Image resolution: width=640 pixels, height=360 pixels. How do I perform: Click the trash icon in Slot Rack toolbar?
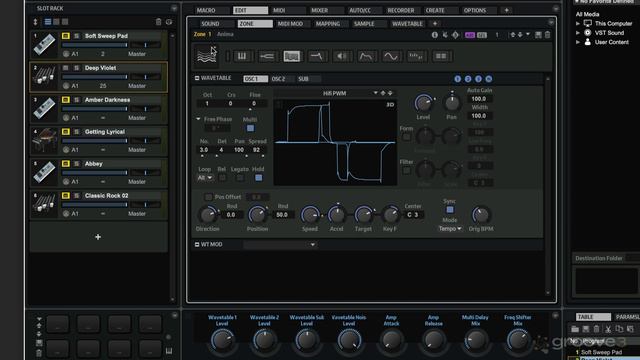coord(159,22)
